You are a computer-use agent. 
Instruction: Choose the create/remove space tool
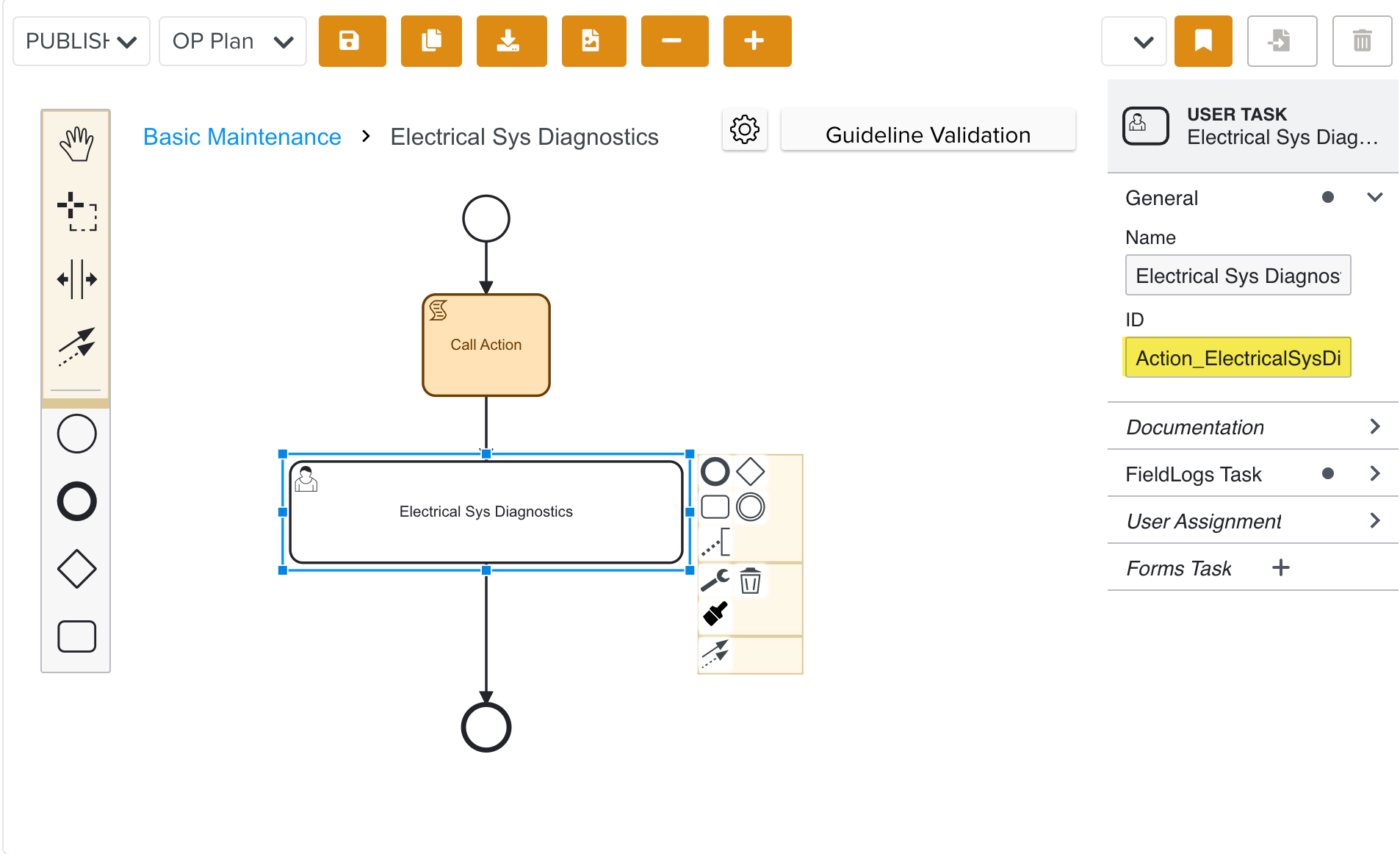pos(76,279)
